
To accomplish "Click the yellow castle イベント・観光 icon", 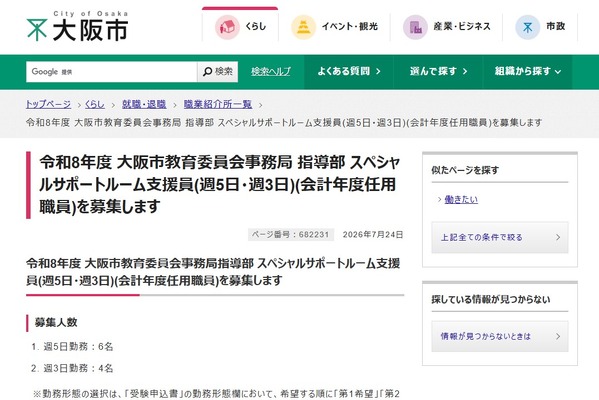I will (x=303, y=27).
